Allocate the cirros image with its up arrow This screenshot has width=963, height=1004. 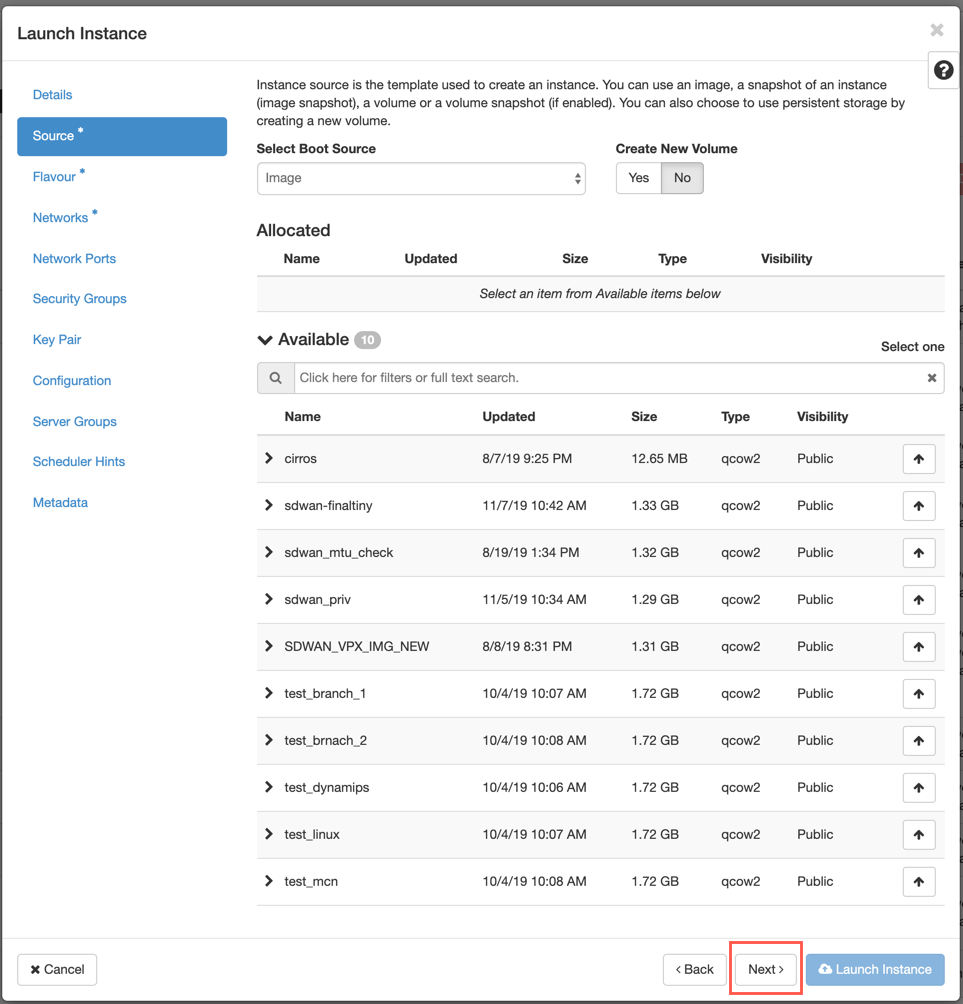(919, 458)
